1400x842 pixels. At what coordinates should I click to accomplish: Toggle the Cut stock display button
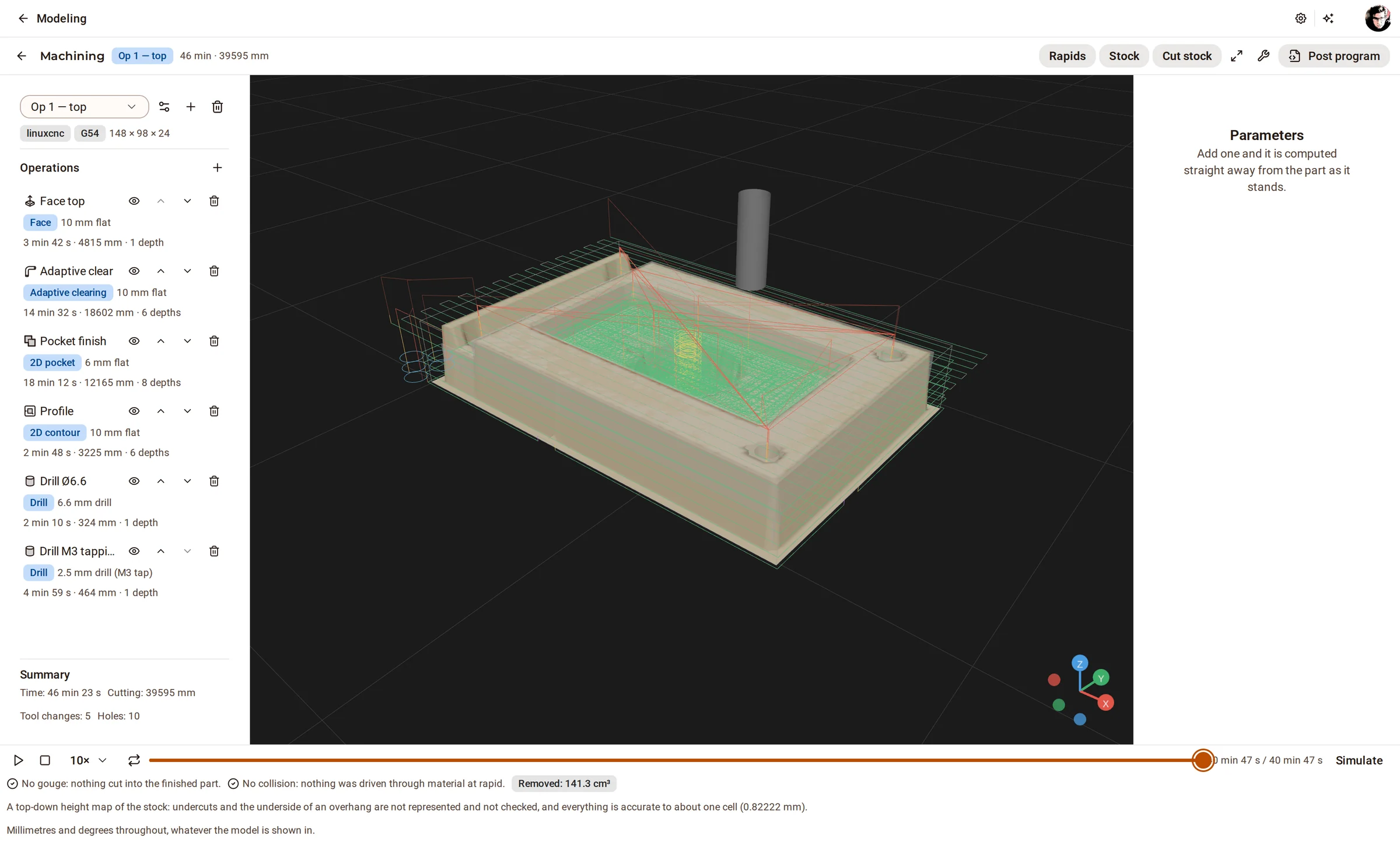click(1186, 56)
